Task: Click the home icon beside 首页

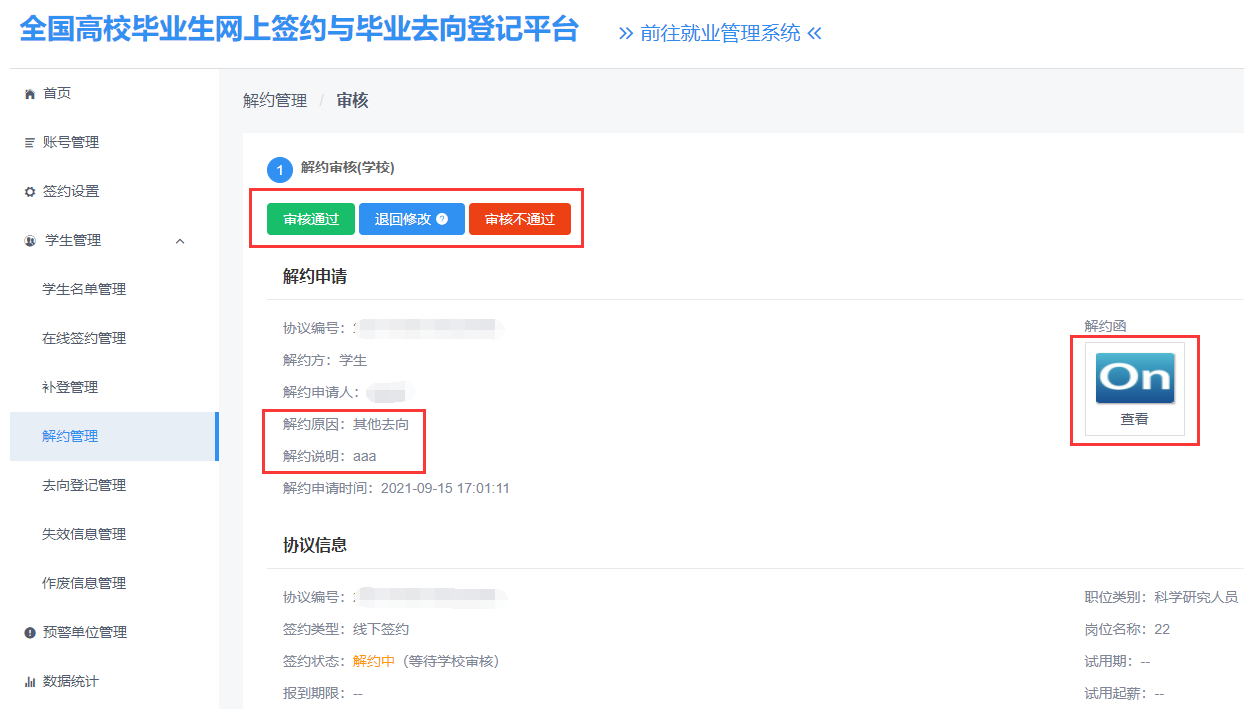Action: [x=29, y=94]
